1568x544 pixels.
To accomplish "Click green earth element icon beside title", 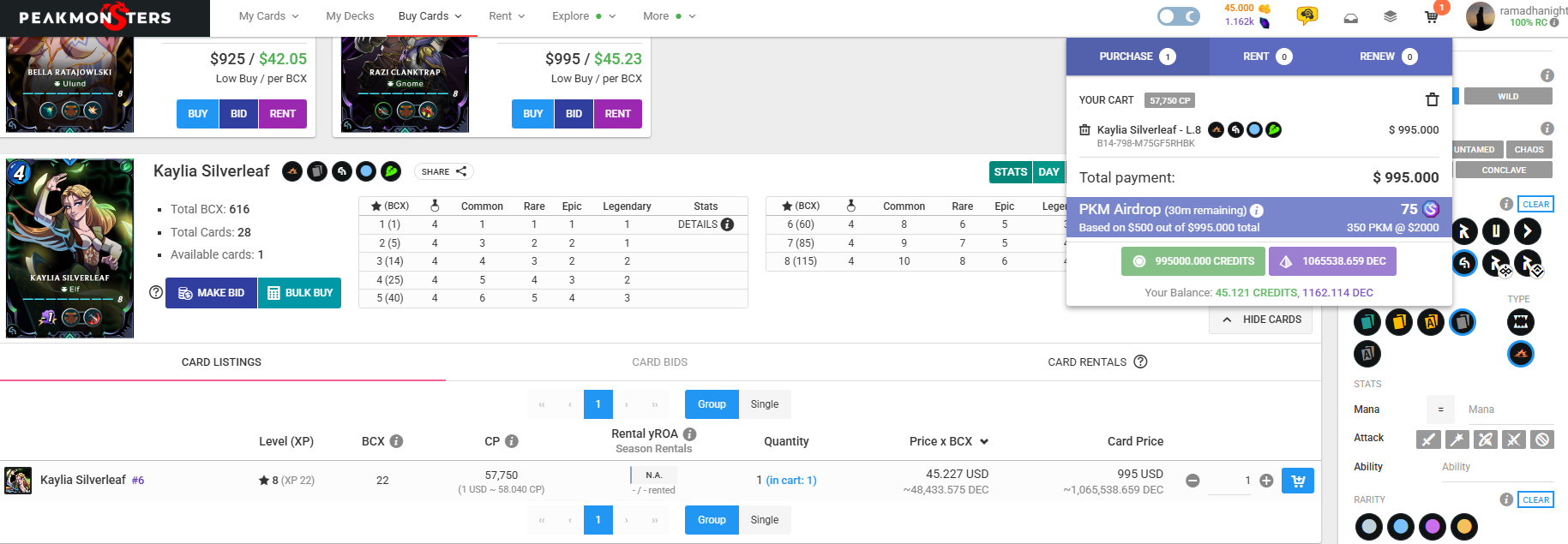I will click(391, 171).
